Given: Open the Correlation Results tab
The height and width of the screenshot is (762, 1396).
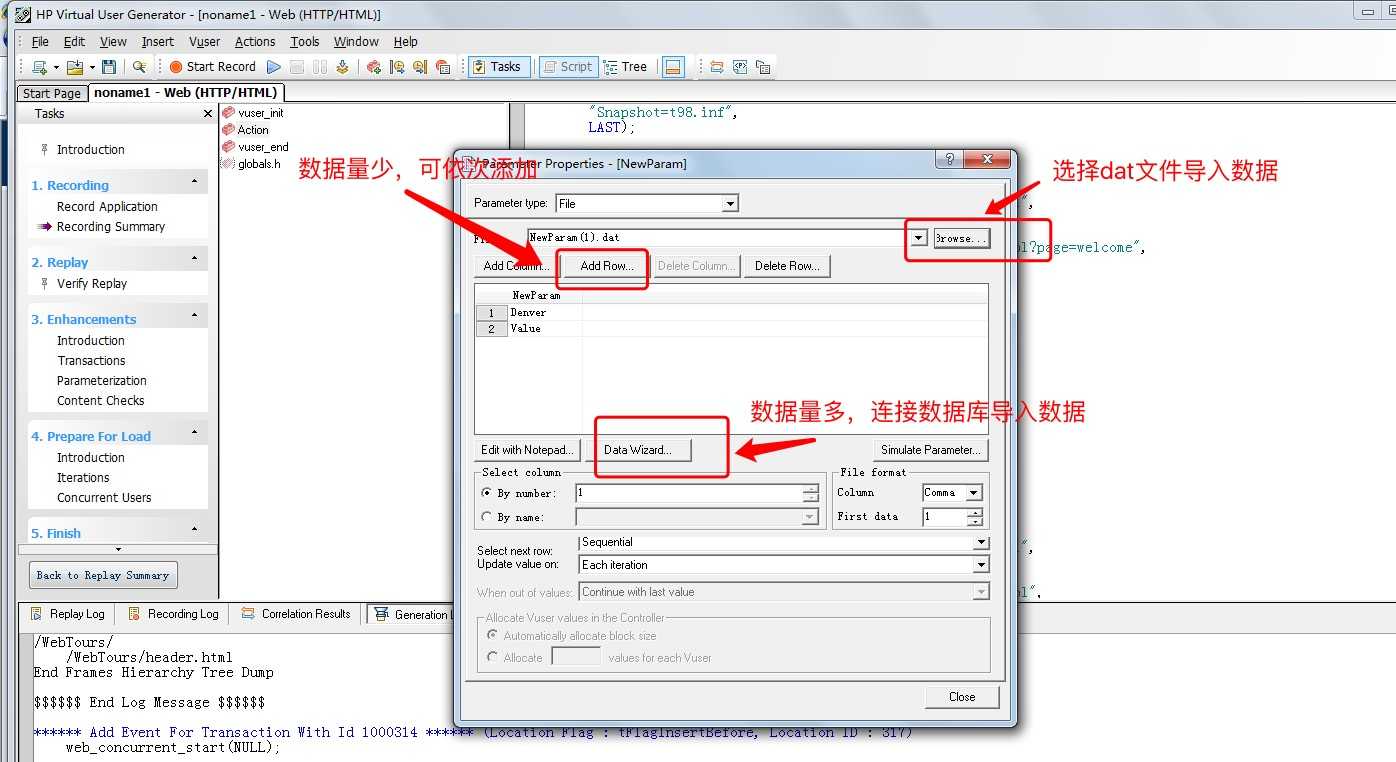Looking at the screenshot, I should point(297,614).
